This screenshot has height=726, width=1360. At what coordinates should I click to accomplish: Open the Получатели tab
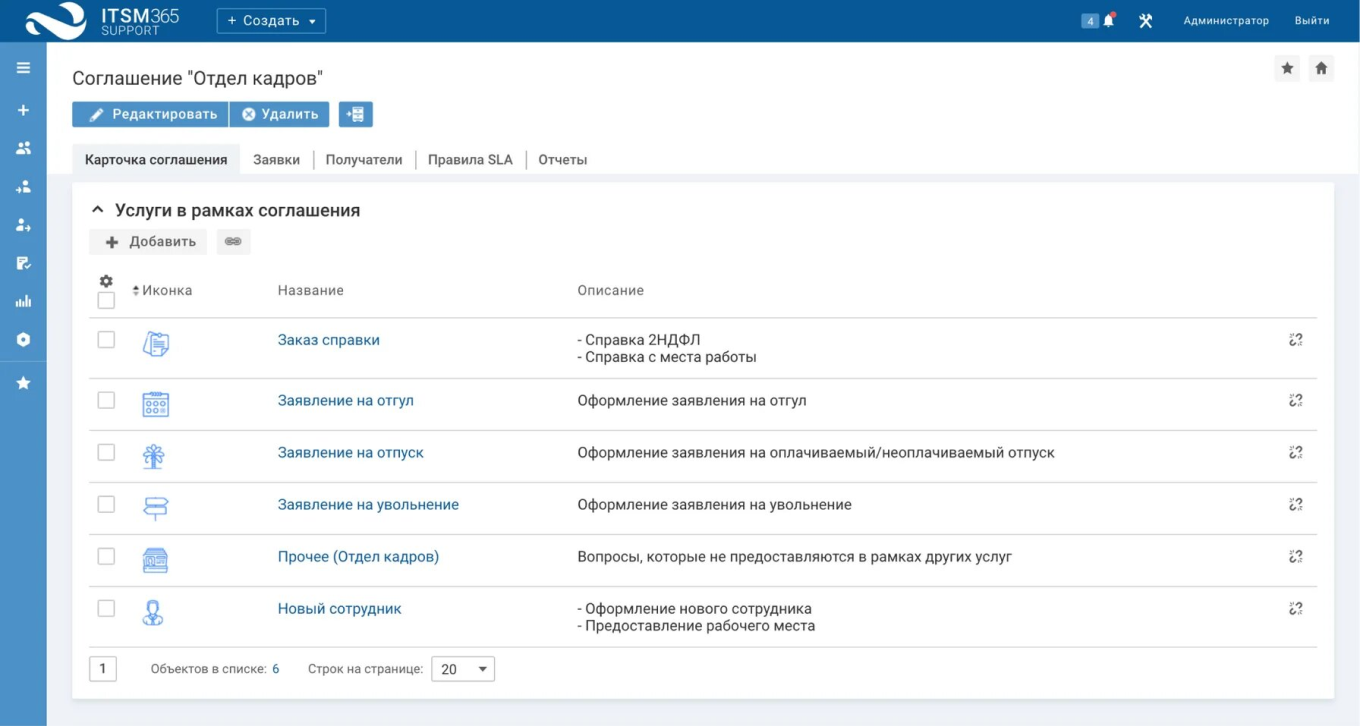click(364, 160)
